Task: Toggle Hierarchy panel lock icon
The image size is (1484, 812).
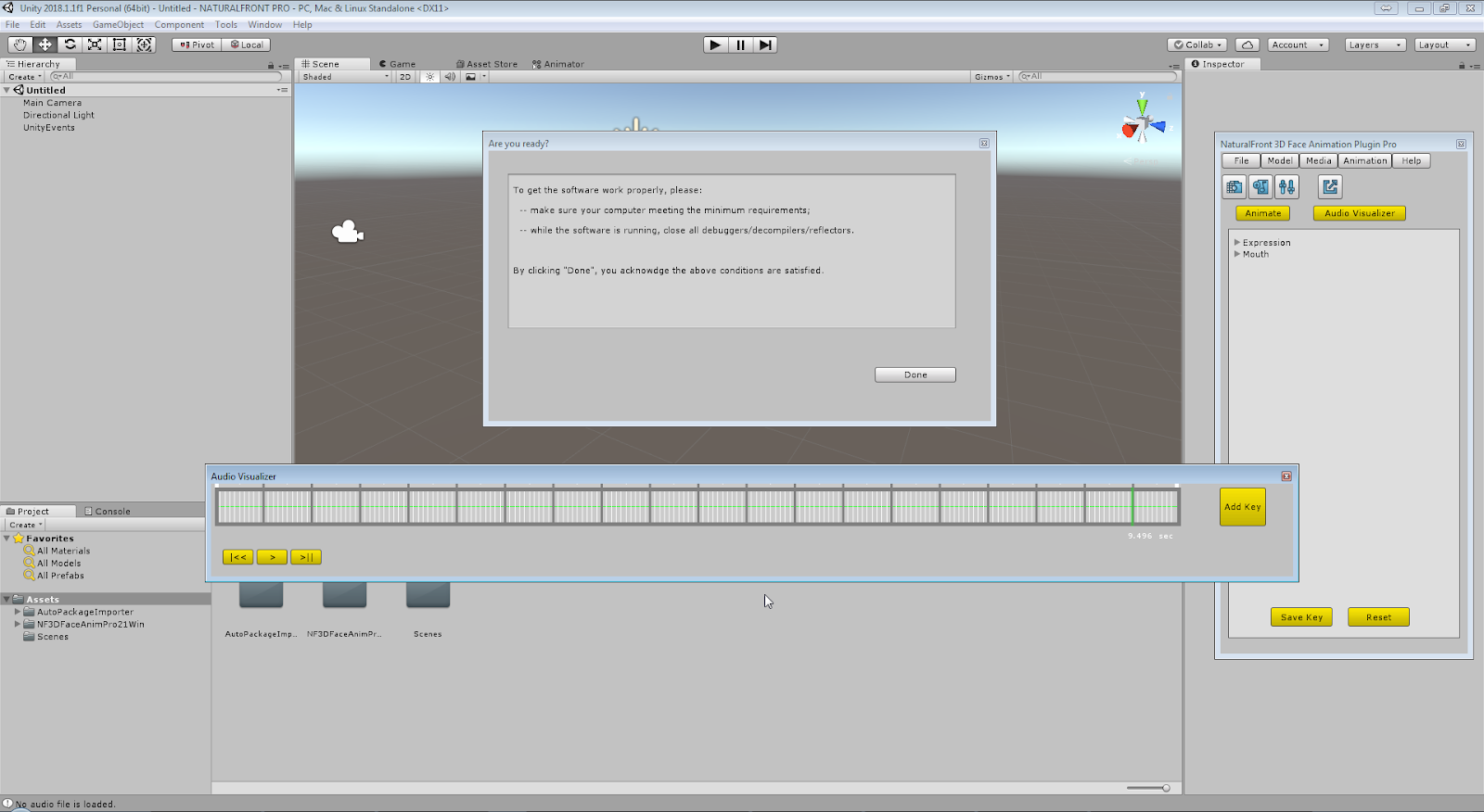Action: pos(271,65)
